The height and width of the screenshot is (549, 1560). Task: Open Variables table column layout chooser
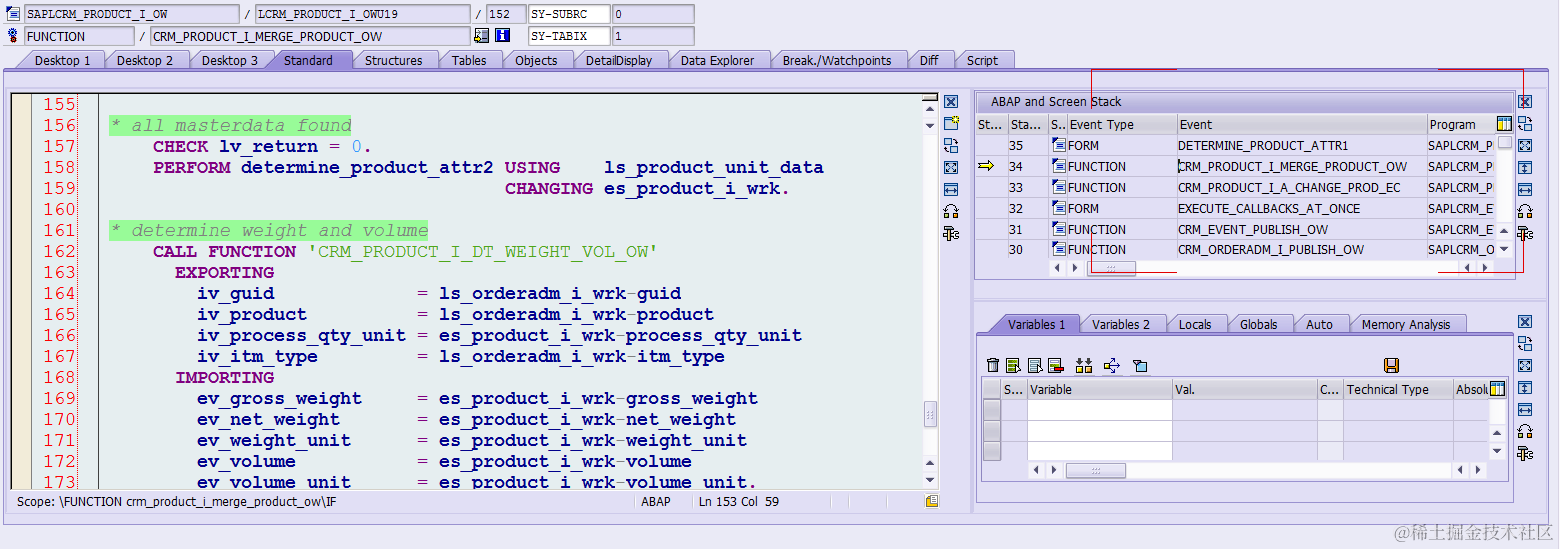(1498, 389)
